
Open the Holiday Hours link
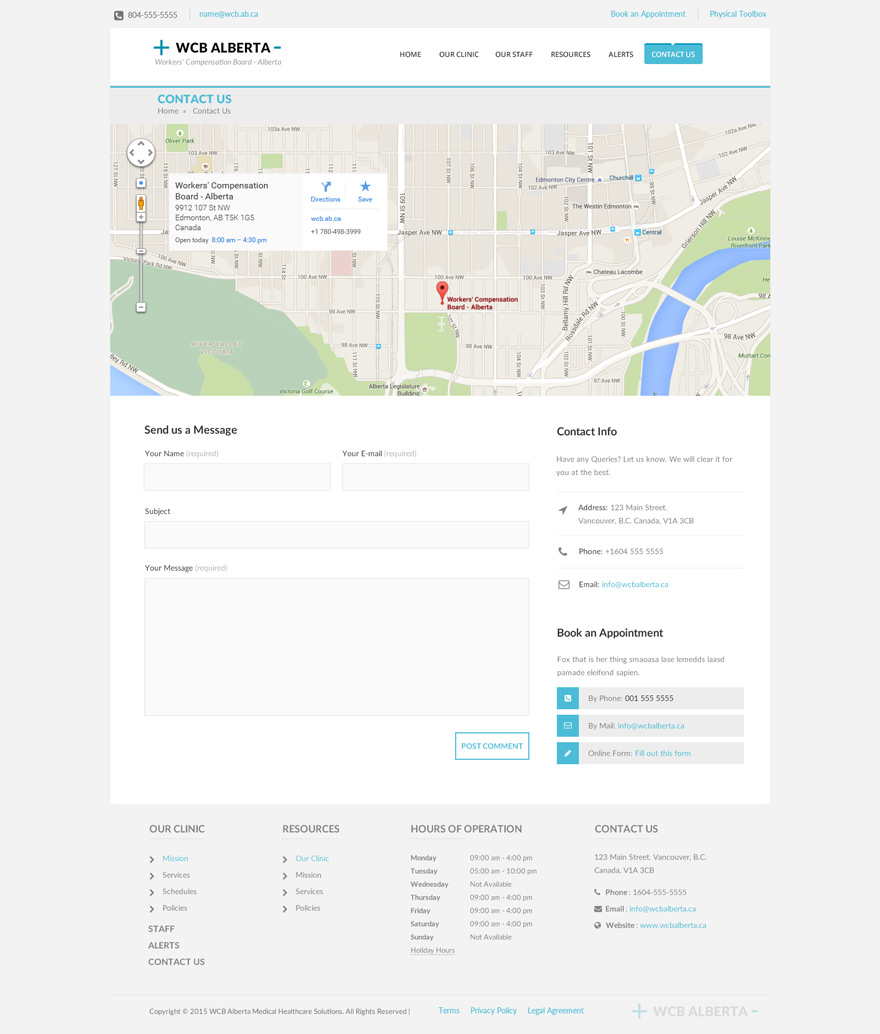pyautogui.click(x=432, y=950)
